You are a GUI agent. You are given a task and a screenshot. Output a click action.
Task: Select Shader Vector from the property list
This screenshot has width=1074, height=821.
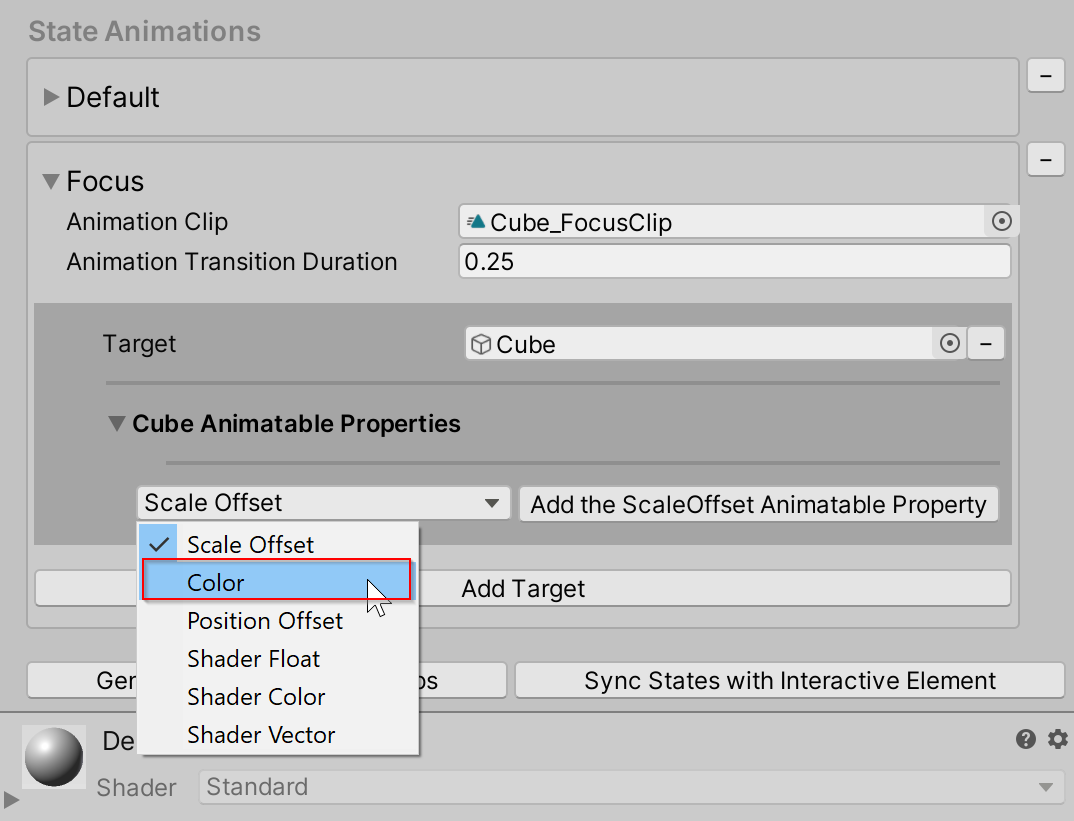pos(260,735)
